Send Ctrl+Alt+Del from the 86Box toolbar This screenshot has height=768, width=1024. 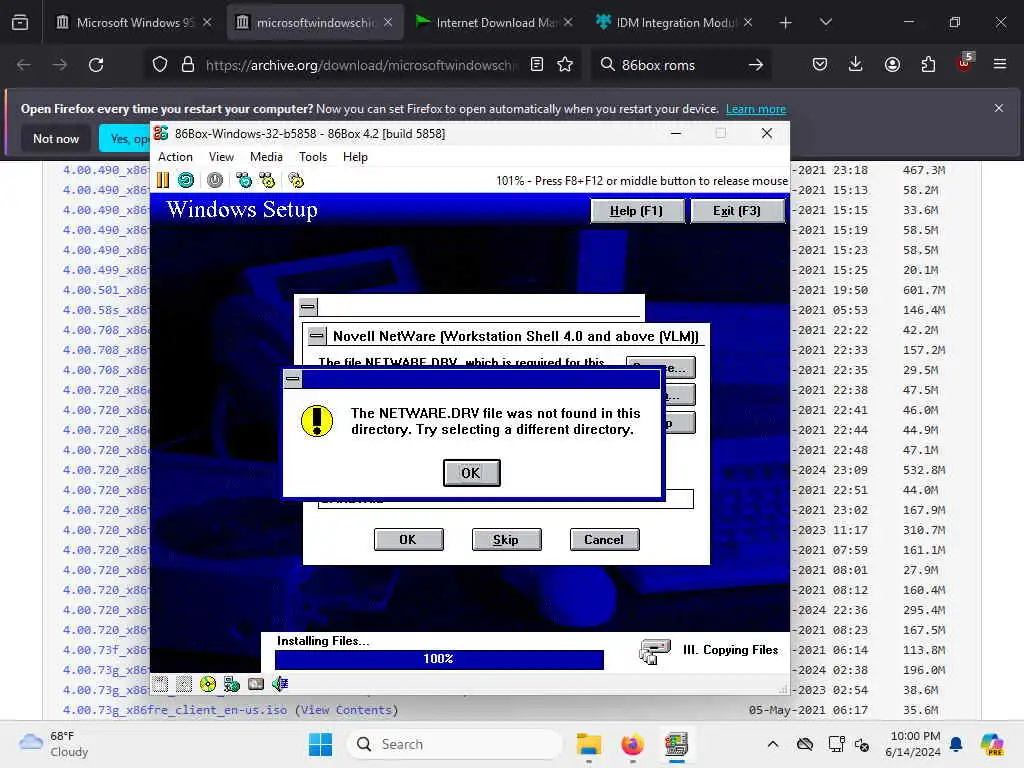click(244, 180)
